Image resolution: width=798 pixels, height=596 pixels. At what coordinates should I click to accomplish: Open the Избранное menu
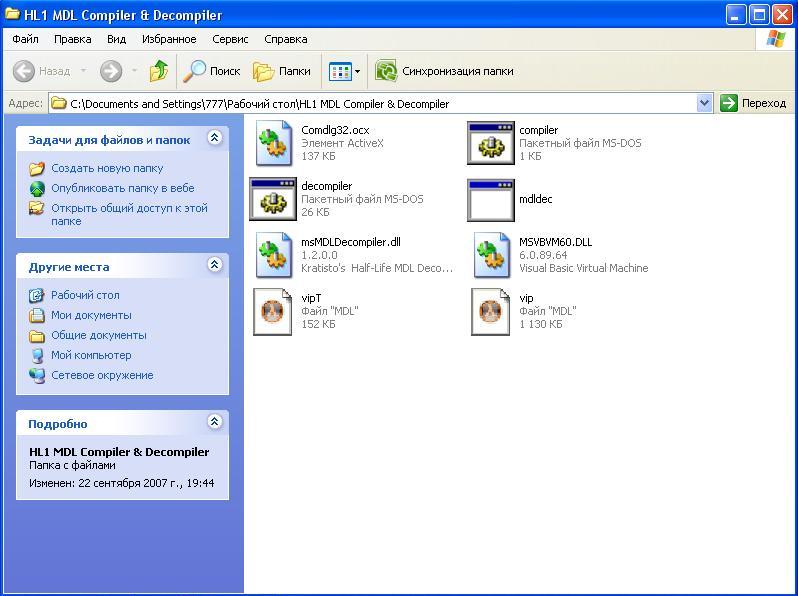pos(169,39)
